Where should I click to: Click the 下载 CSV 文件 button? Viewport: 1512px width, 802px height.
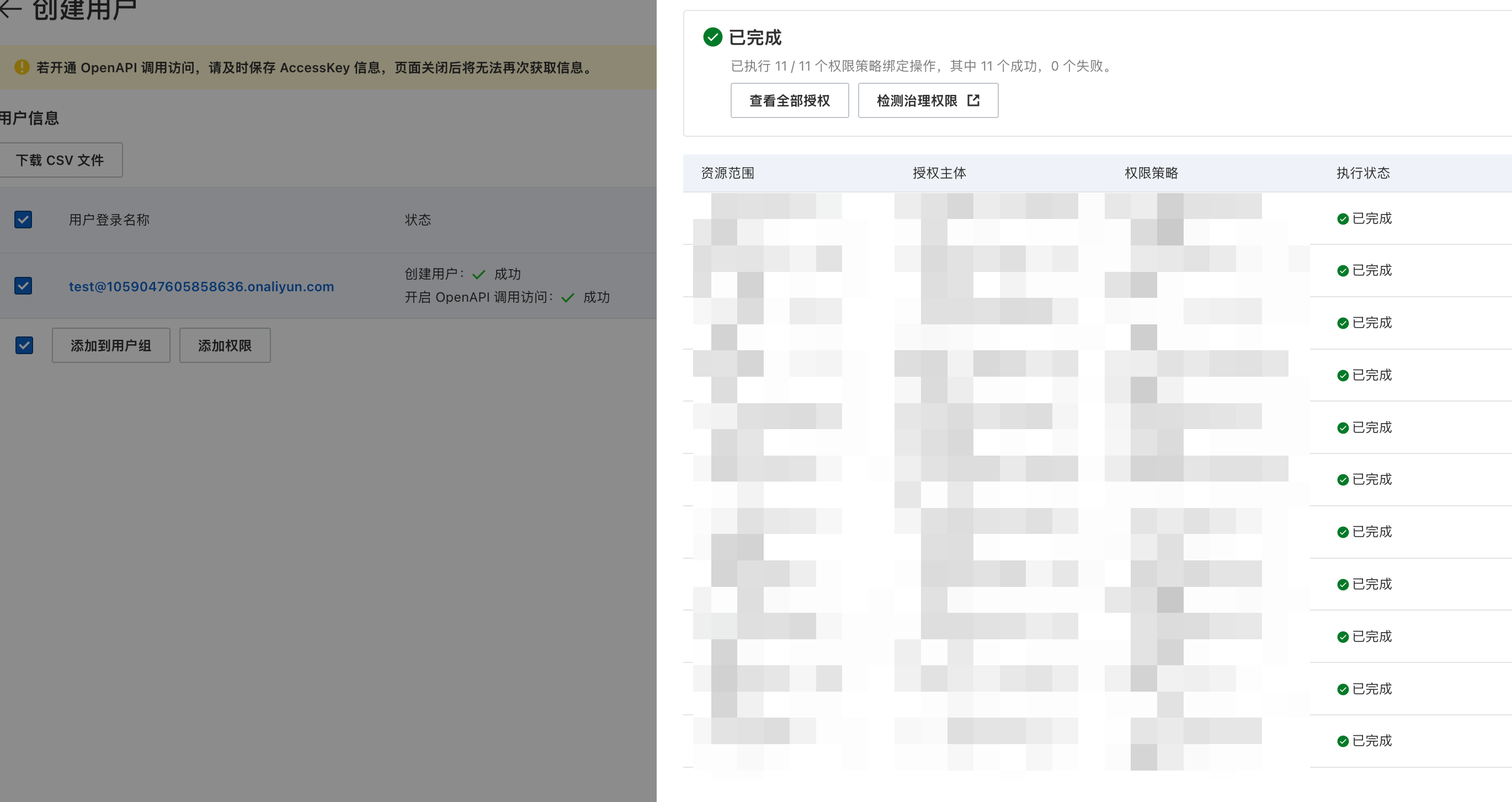(x=60, y=160)
